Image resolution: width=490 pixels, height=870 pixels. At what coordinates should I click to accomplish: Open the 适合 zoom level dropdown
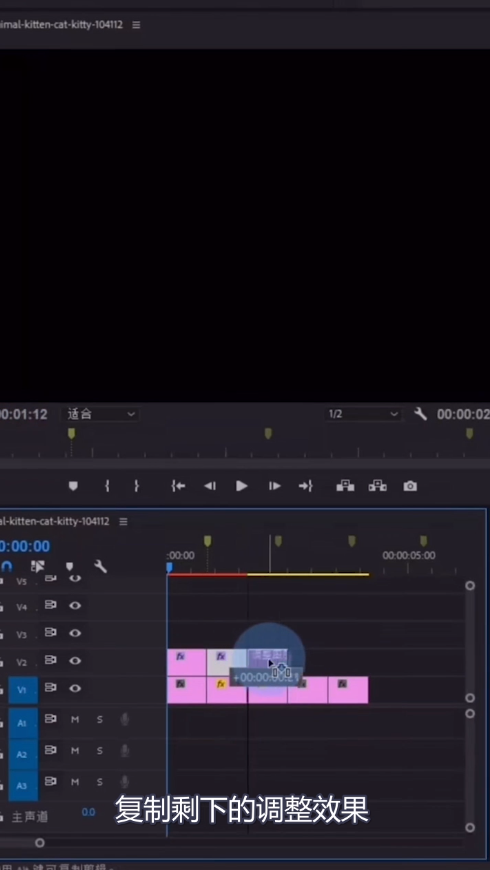(100, 414)
